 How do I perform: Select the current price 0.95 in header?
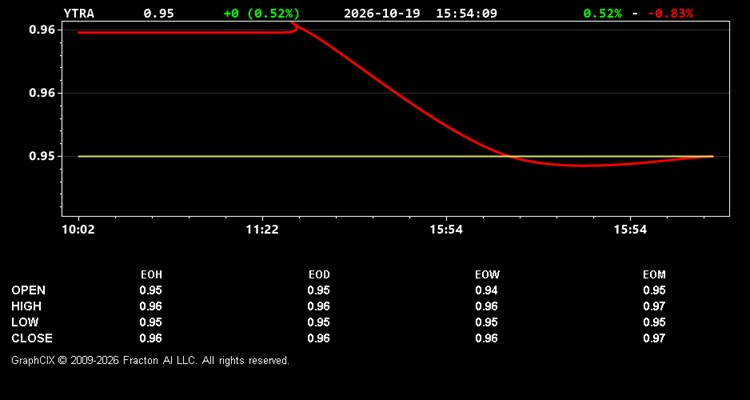coord(159,13)
